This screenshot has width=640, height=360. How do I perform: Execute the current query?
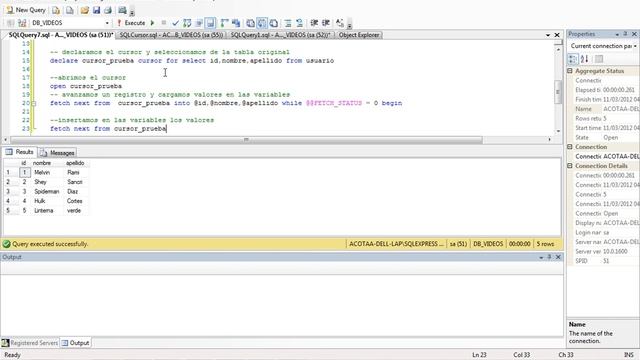(131, 23)
